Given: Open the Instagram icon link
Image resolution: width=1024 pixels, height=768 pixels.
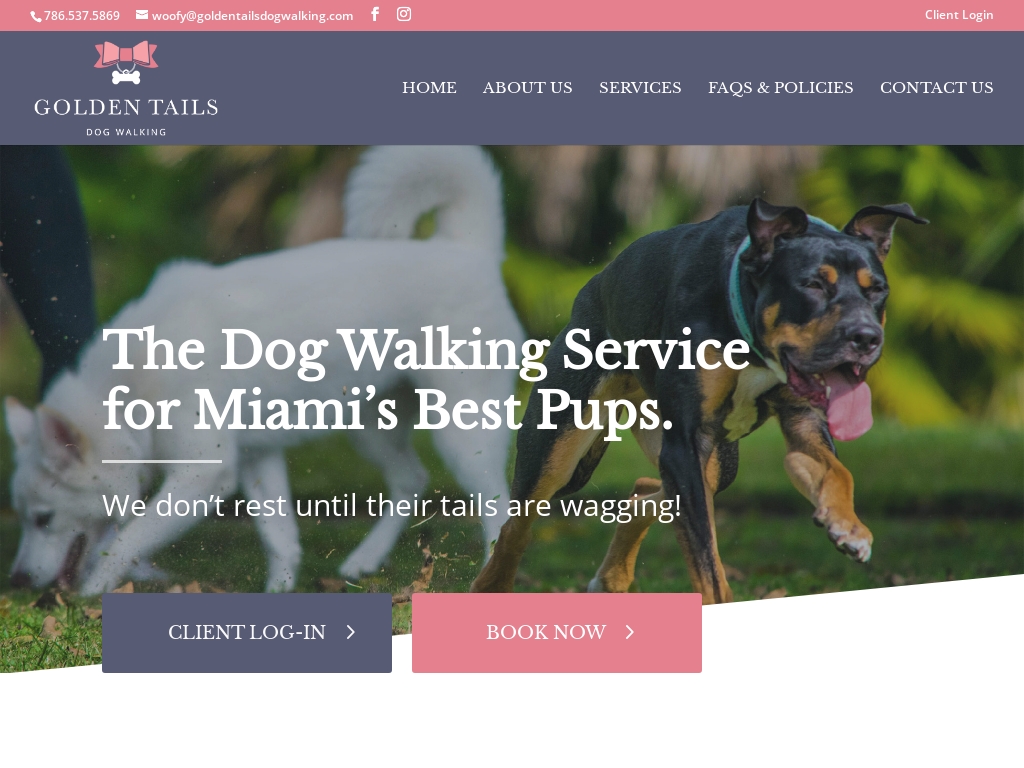Looking at the screenshot, I should click(404, 14).
